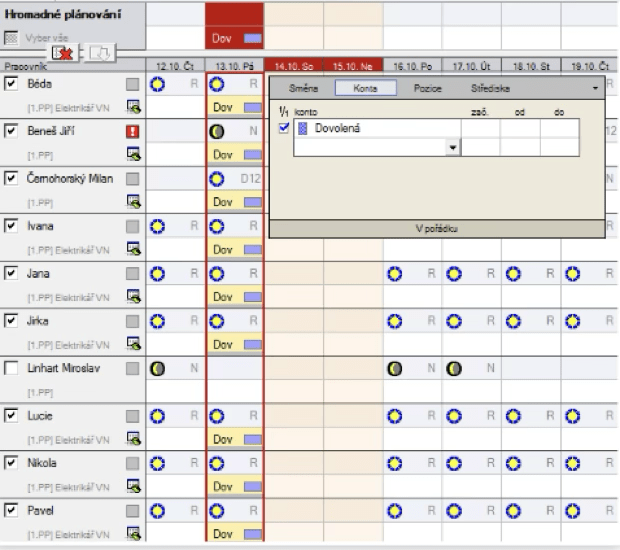Viewport: 620px width, 550px height.
Task: Uncheck the Jirka worker checkbox
Action: [11, 321]
